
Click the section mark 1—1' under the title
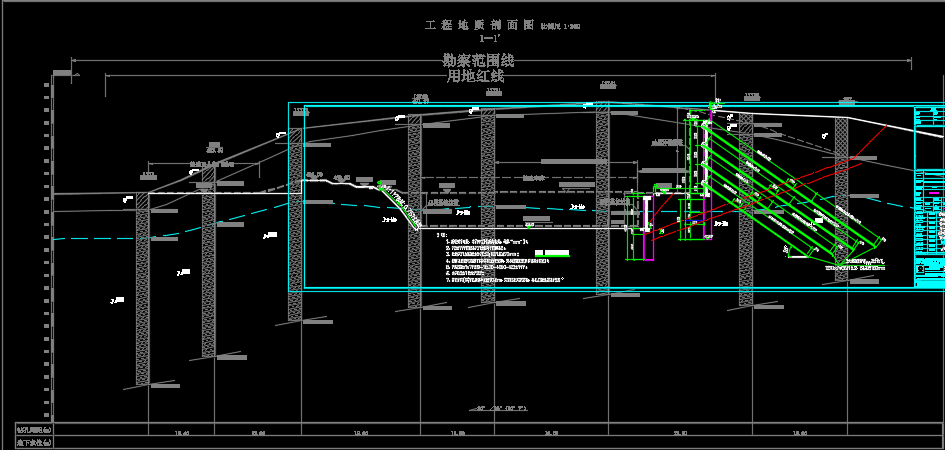point(489,39)
